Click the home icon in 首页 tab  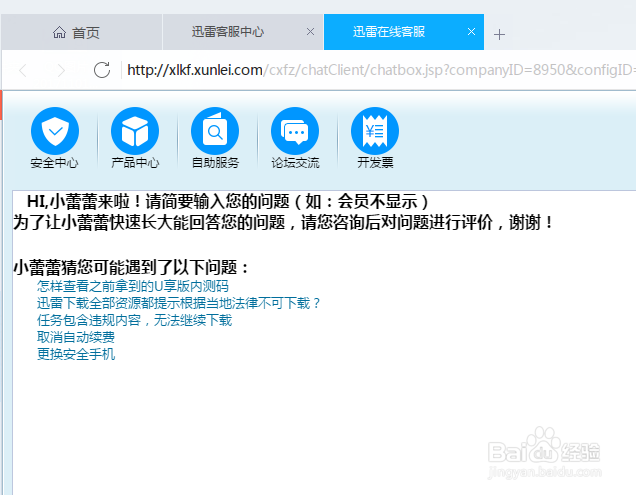click(x=59, y=32)
